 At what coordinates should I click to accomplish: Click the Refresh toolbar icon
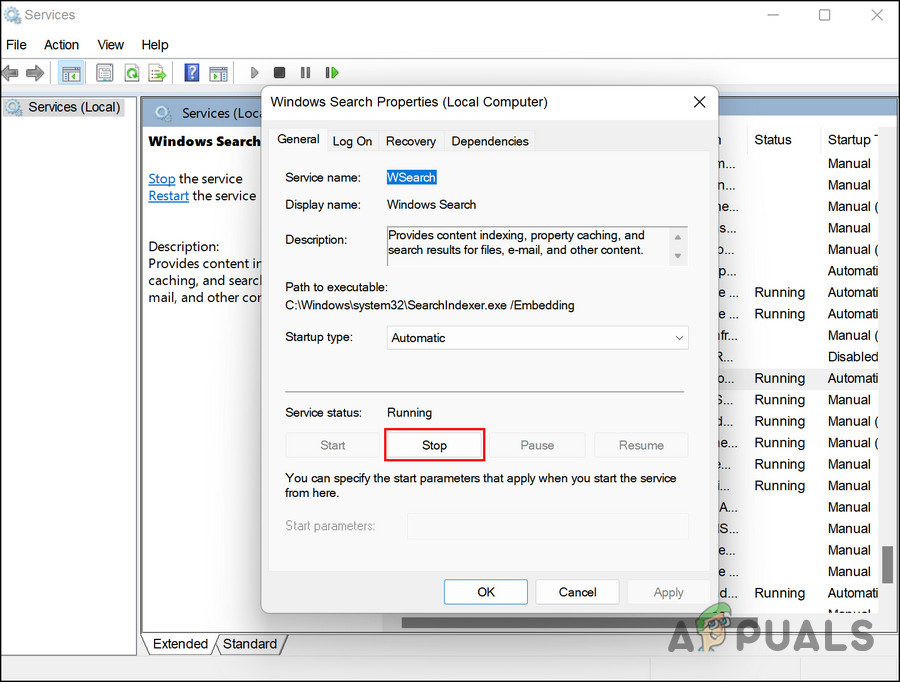[x=132, y=73]
